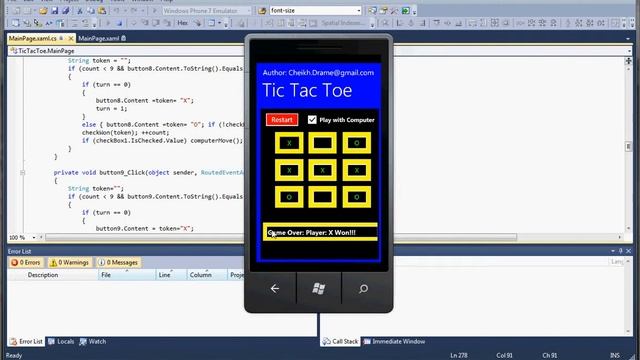This screenshot has height=360, width=640.
Task: Pin the MainPage.xaml.cs tab
Action: pyautogui.click(x=61, y=38)
